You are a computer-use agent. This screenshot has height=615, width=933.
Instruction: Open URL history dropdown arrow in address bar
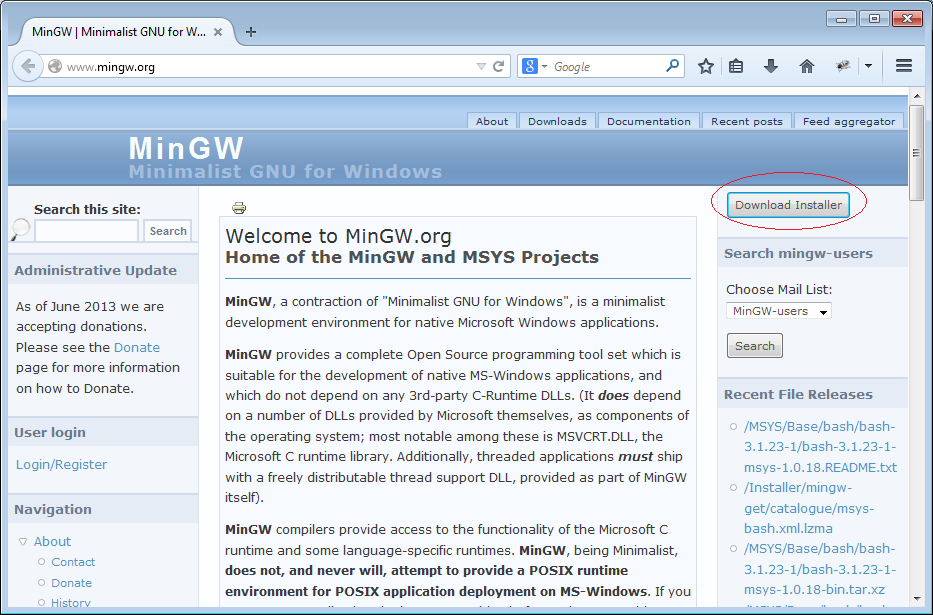tap(481, 67)
